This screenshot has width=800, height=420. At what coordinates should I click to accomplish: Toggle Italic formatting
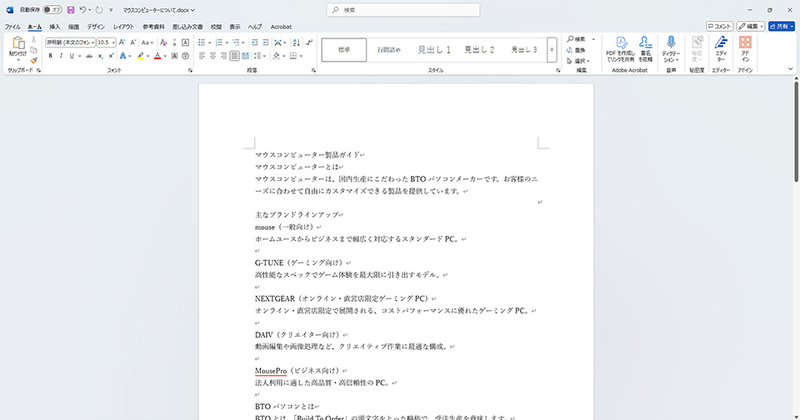pyautogui.click(x=61, y=56)
